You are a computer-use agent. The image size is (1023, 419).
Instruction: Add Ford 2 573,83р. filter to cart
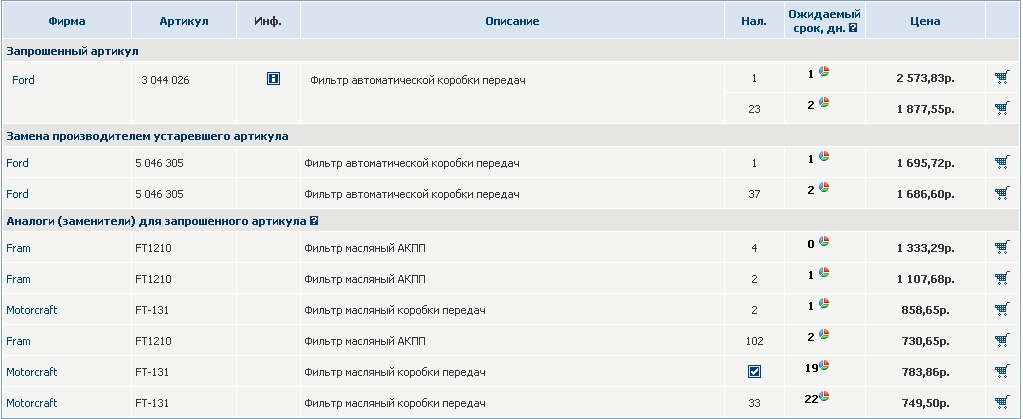[x=1002, y=77]
